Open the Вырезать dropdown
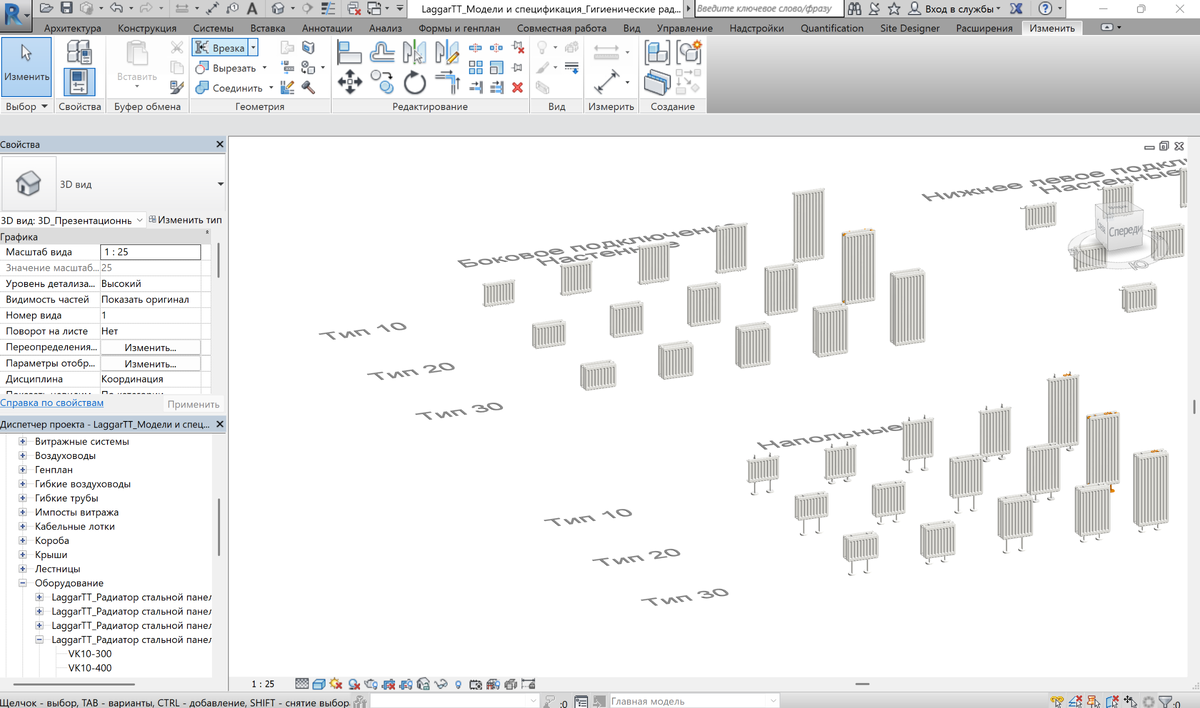The height and width of the screenshot is (708, 1200). pyautogui.click(x=264, y=68)
